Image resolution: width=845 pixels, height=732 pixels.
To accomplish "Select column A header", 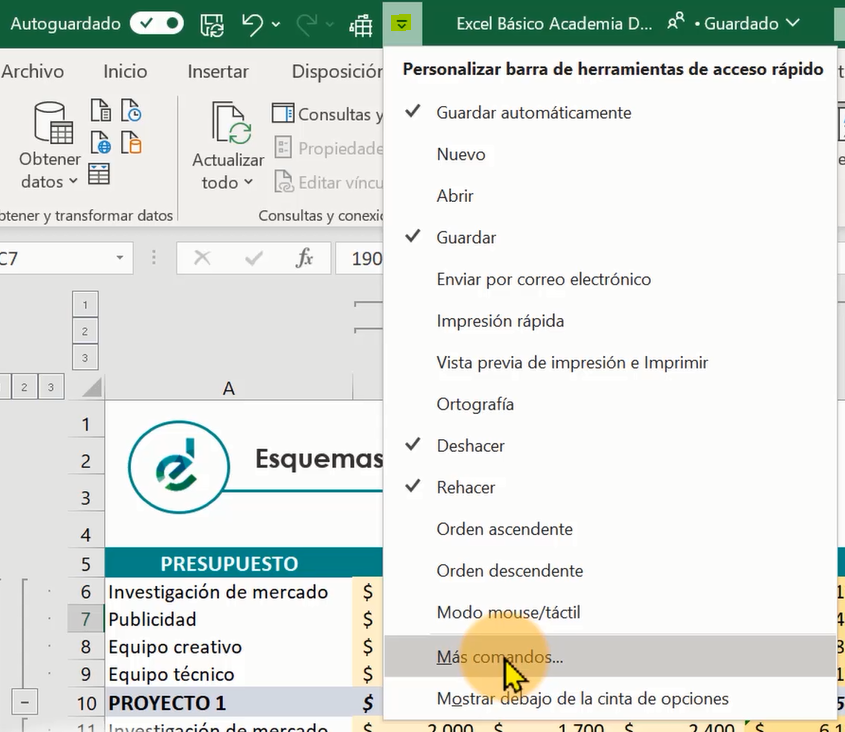I will point(228,388).
